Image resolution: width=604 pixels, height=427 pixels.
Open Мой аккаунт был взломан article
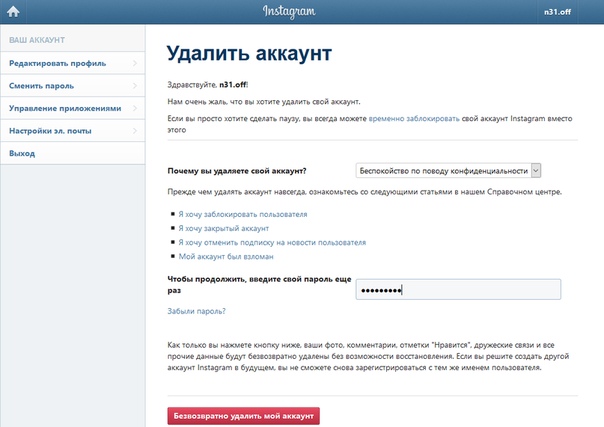pos(226,256)
